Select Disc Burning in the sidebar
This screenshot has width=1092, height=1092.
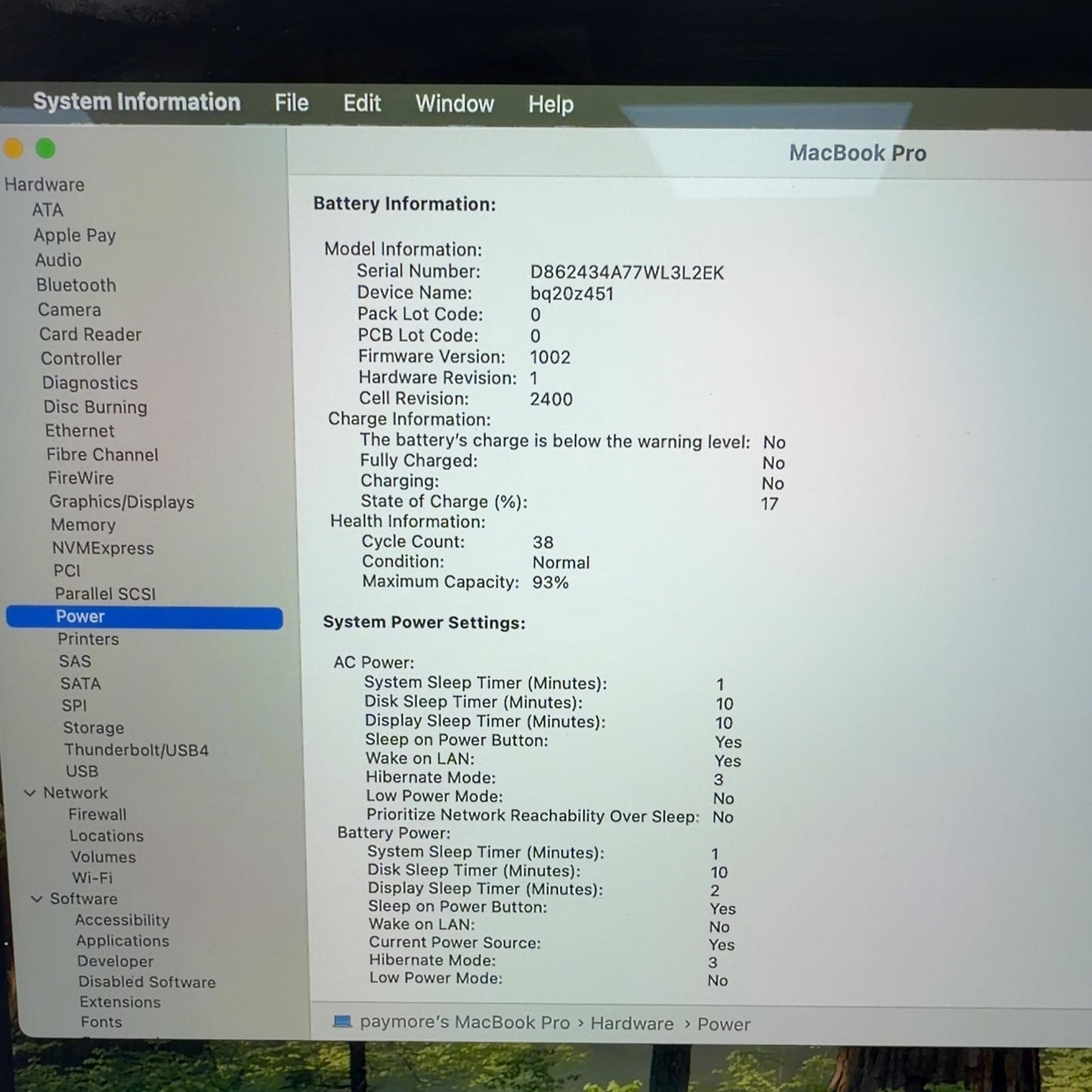pos(95,407)
